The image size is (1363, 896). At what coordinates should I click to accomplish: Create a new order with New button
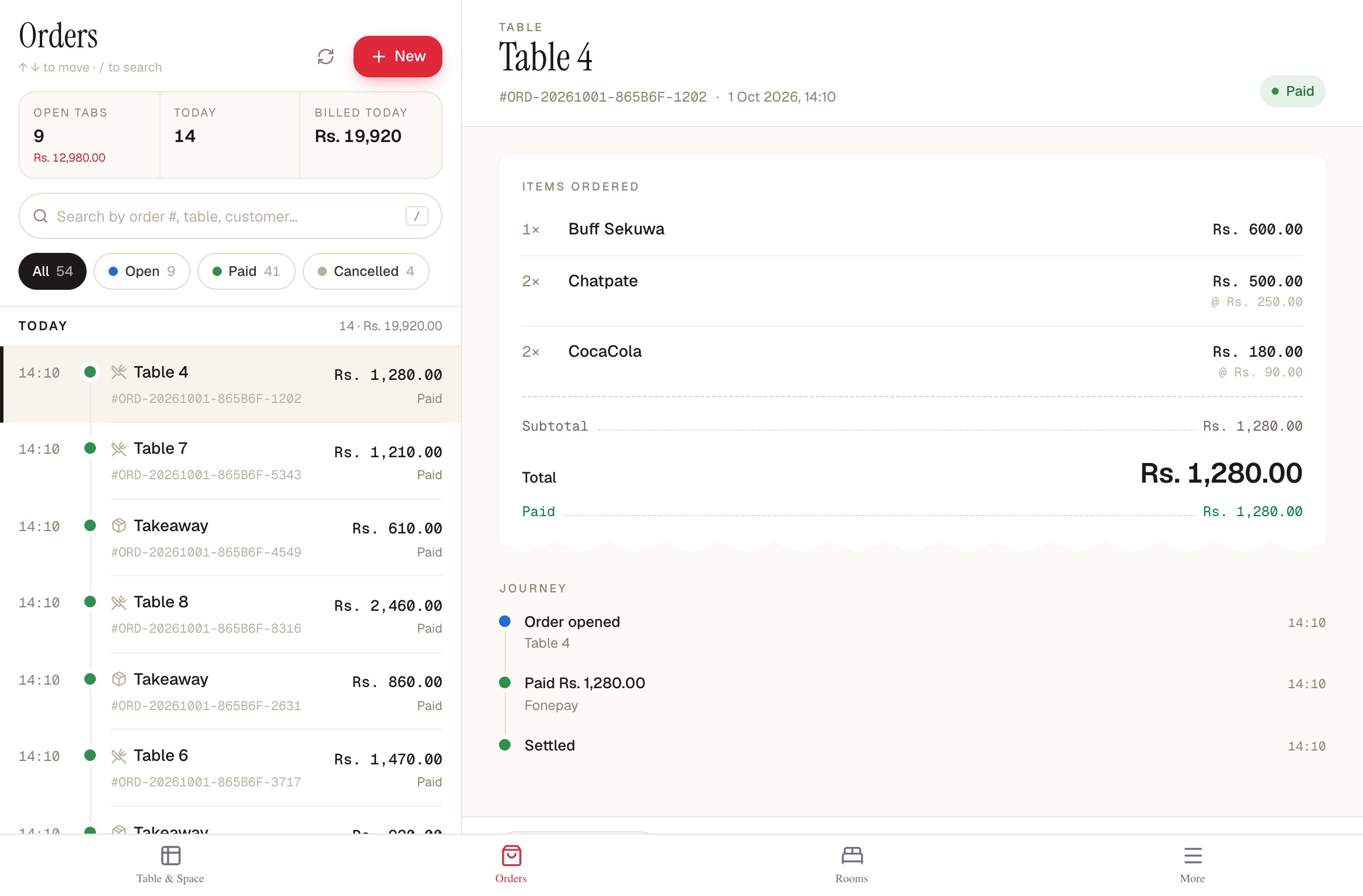click(397, 57)
